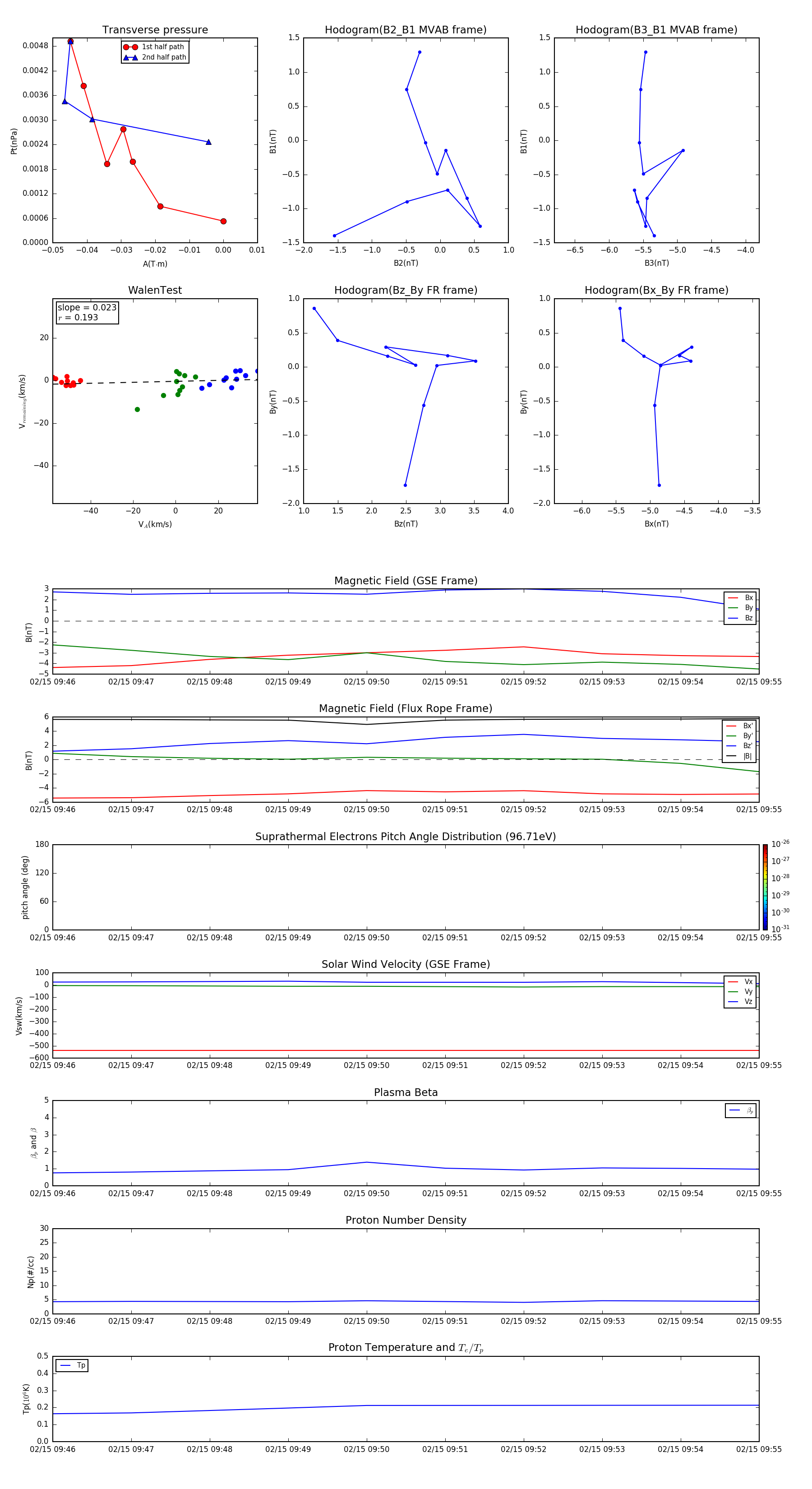
Task: Click the 'Solar Wind Velocity (GSE Frame)' title
Action: pyautogui.click(x=406, y=965)
